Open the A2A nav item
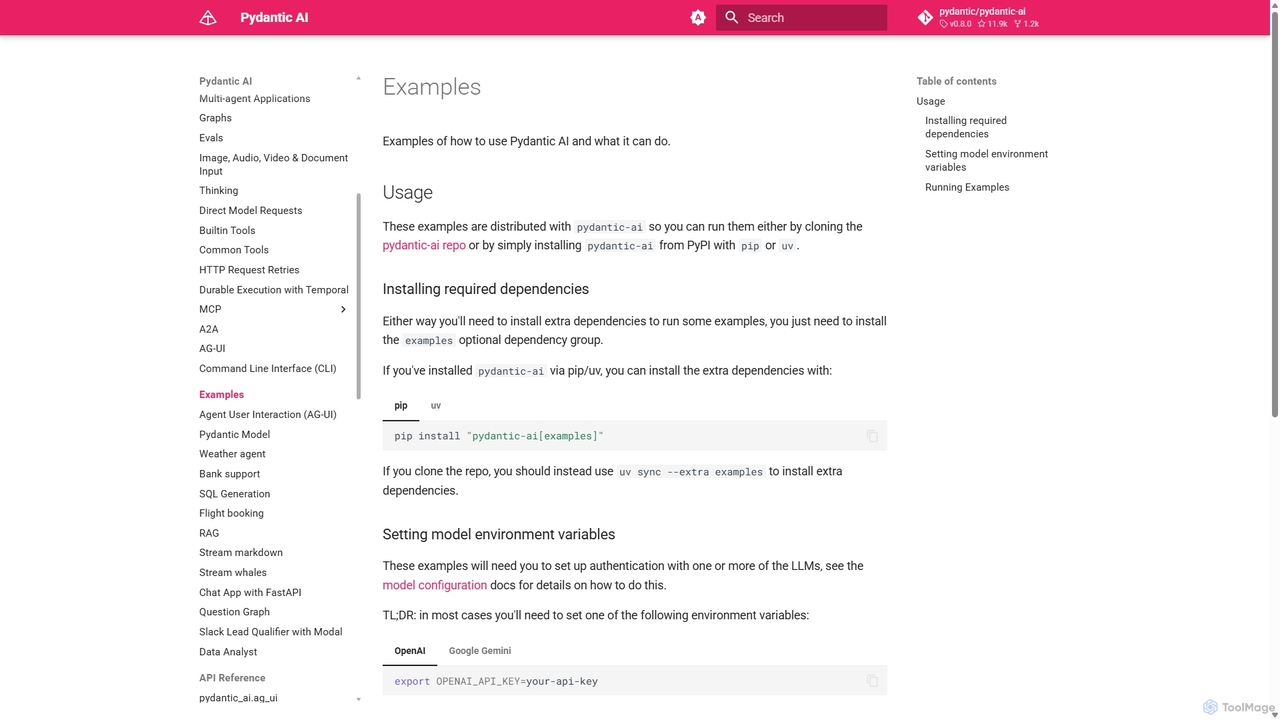1280x720 pixels. pyautogui.click(x=208, y=329)
